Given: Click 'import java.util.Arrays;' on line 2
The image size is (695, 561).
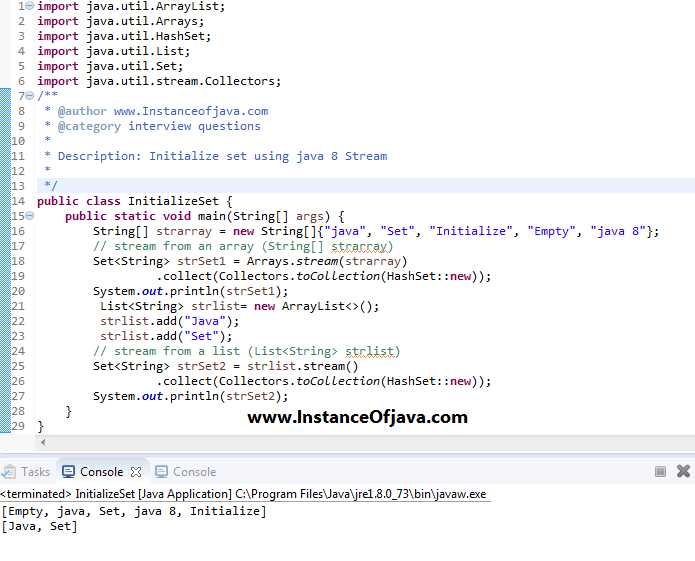Looking at the screenshot, I should 121,21.
